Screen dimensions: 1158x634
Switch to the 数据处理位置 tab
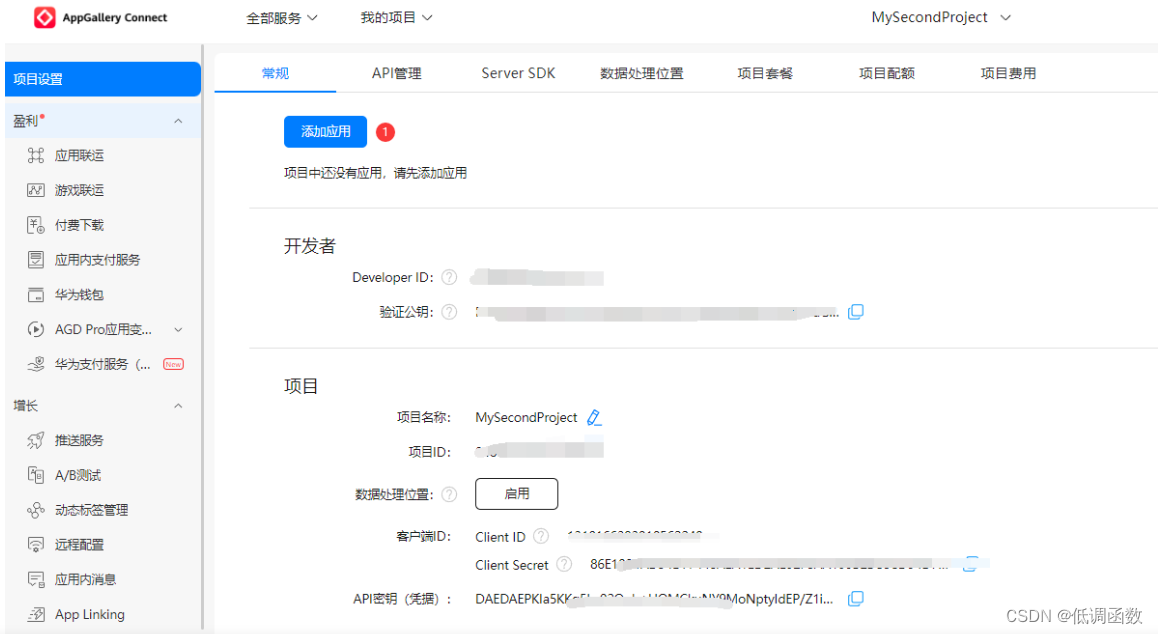[x=642, y=73]
